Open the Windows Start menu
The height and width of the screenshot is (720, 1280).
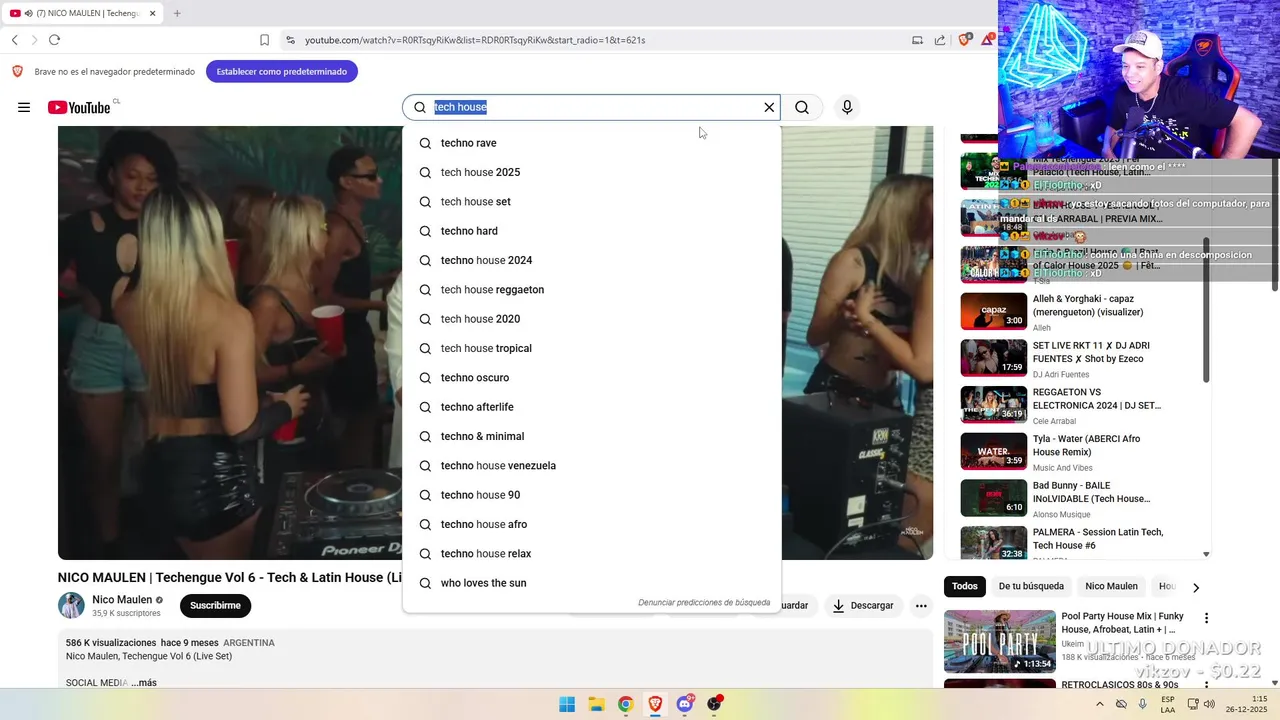point(567,704)
